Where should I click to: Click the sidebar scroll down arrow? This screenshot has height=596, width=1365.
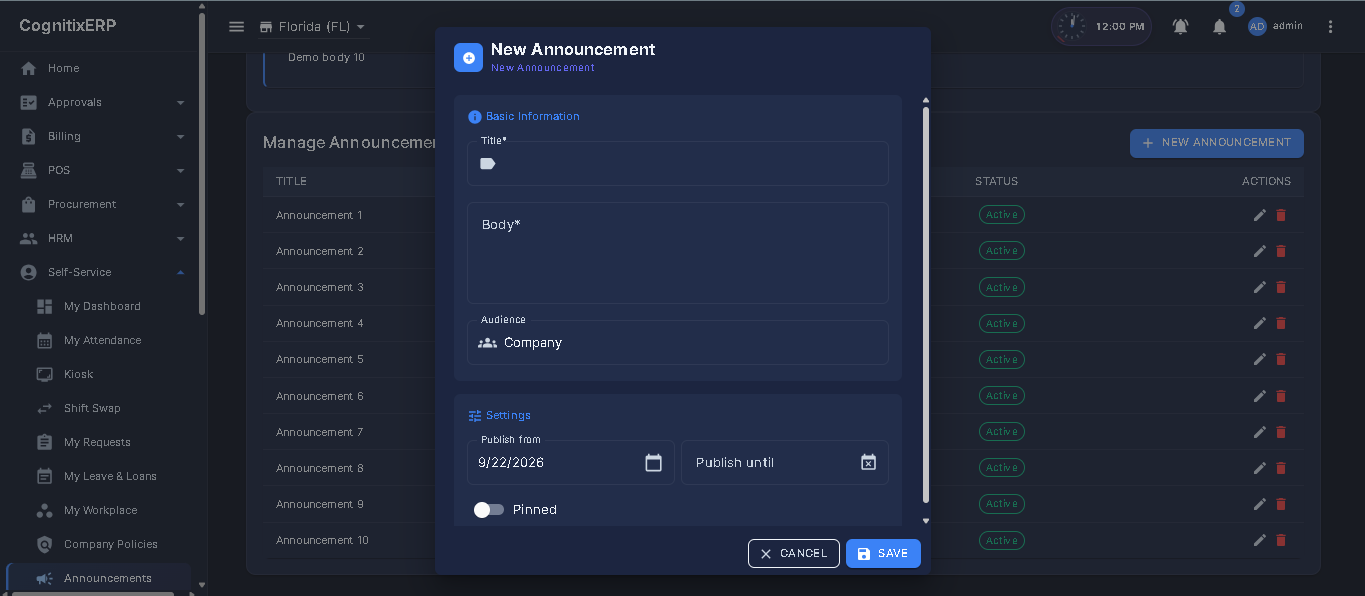(202, 585)
